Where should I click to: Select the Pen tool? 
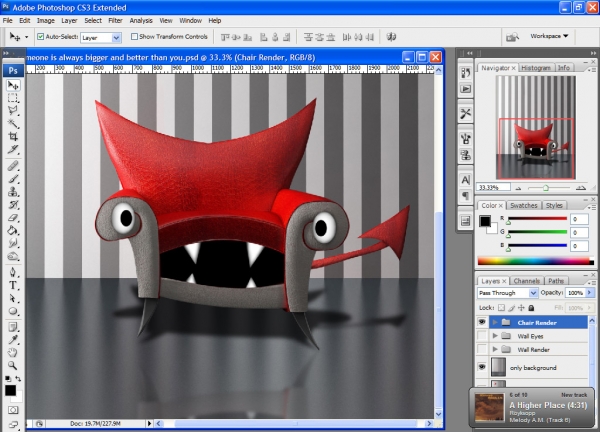(x=13, y=272)
